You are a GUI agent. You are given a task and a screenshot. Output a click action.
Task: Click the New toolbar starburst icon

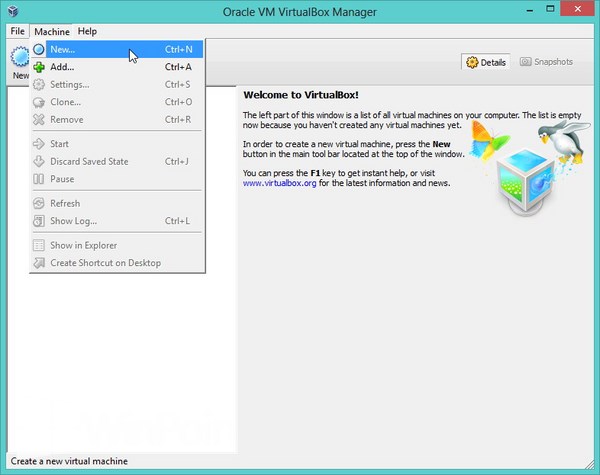(x=20, y=57)
